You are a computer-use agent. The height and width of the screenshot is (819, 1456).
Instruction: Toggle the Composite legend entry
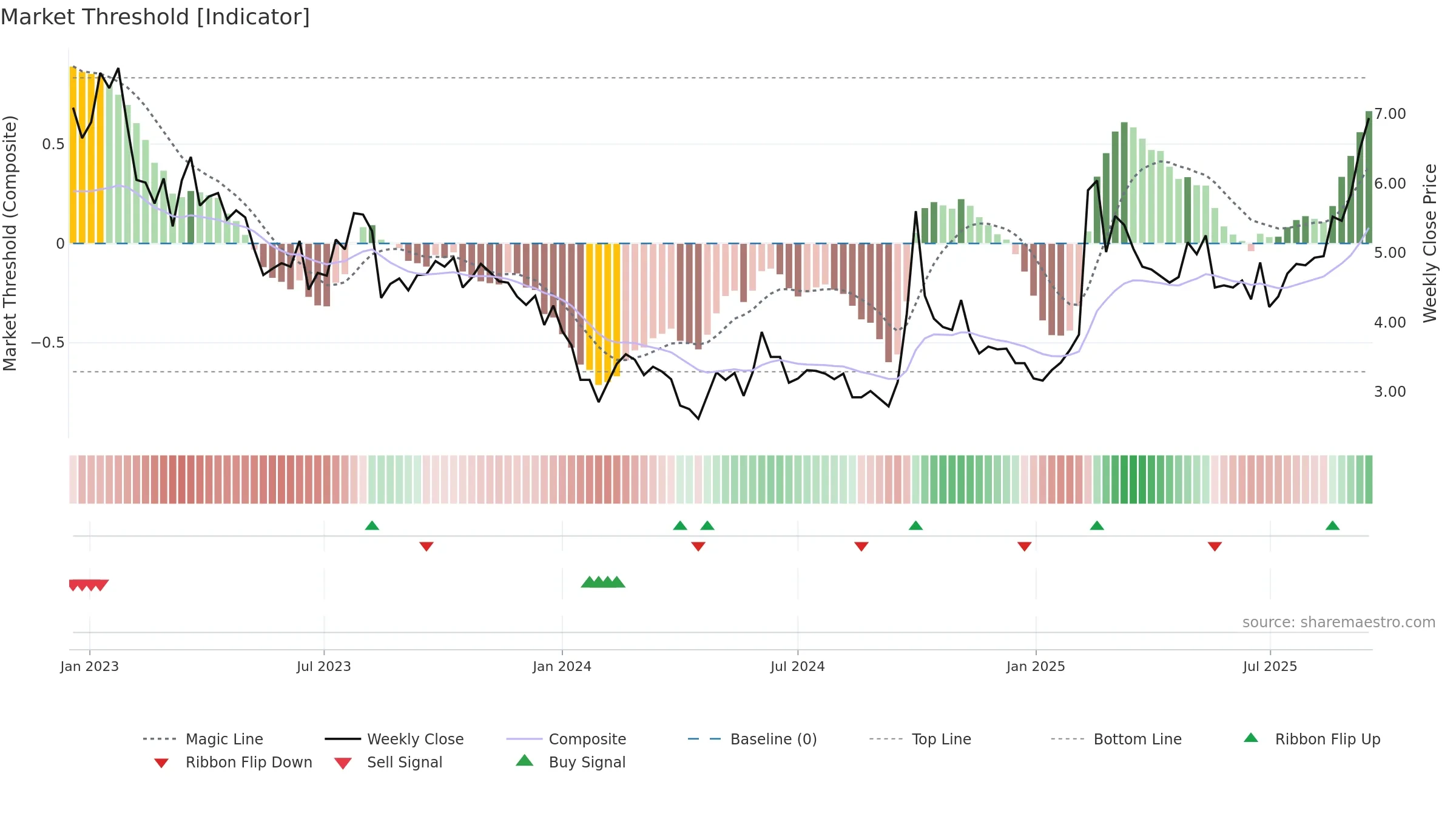[x=566, y=739]
